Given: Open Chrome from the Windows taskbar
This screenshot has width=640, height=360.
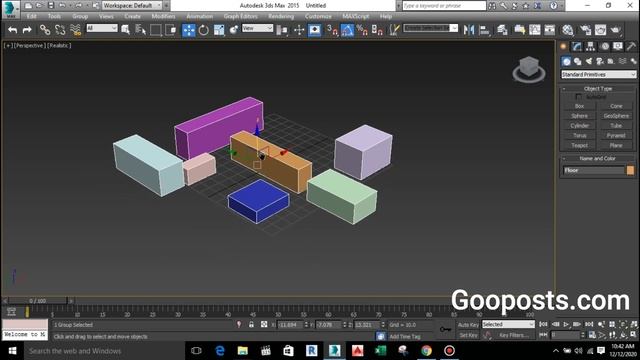Looking at the screenshot, I should (x=426, y=351).
